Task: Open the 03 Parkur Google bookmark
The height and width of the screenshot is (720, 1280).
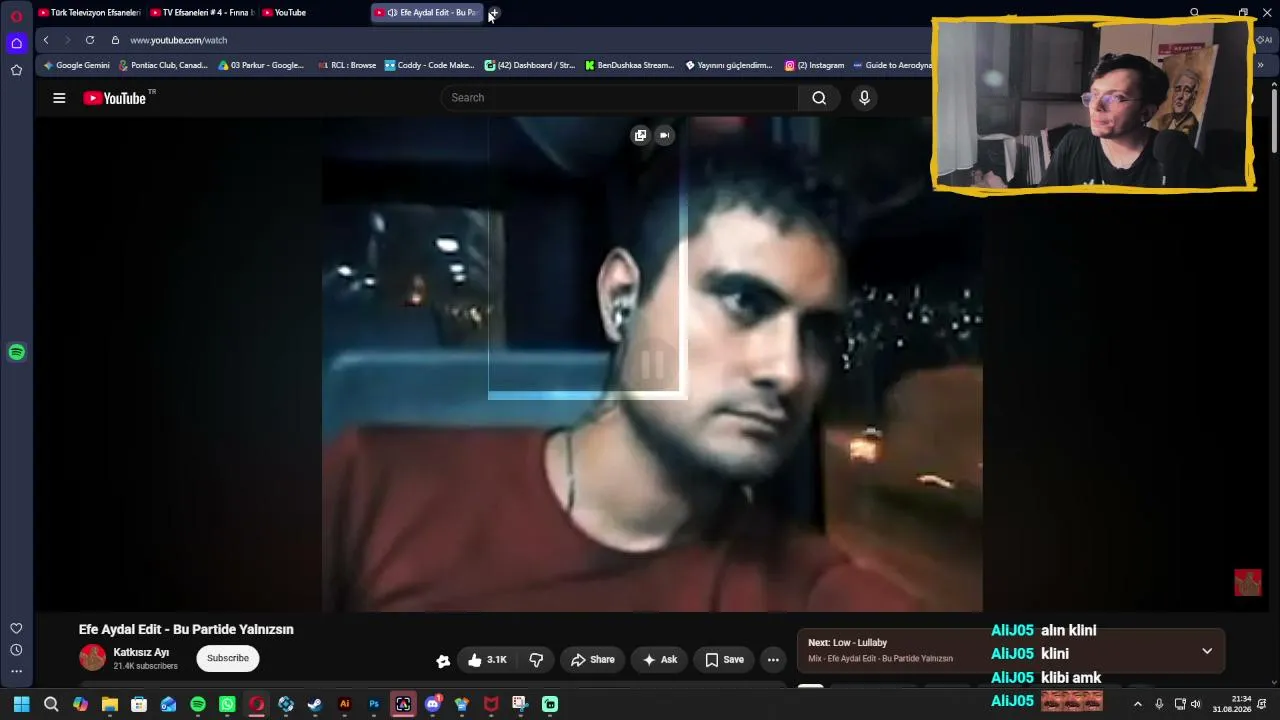Action: pos(261,65)
